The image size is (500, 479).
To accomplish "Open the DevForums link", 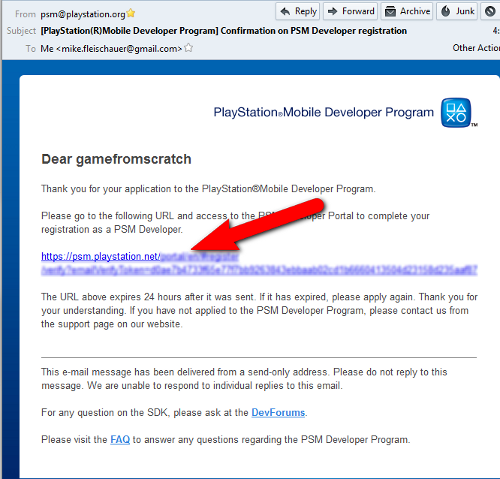I will click(278, 413).
